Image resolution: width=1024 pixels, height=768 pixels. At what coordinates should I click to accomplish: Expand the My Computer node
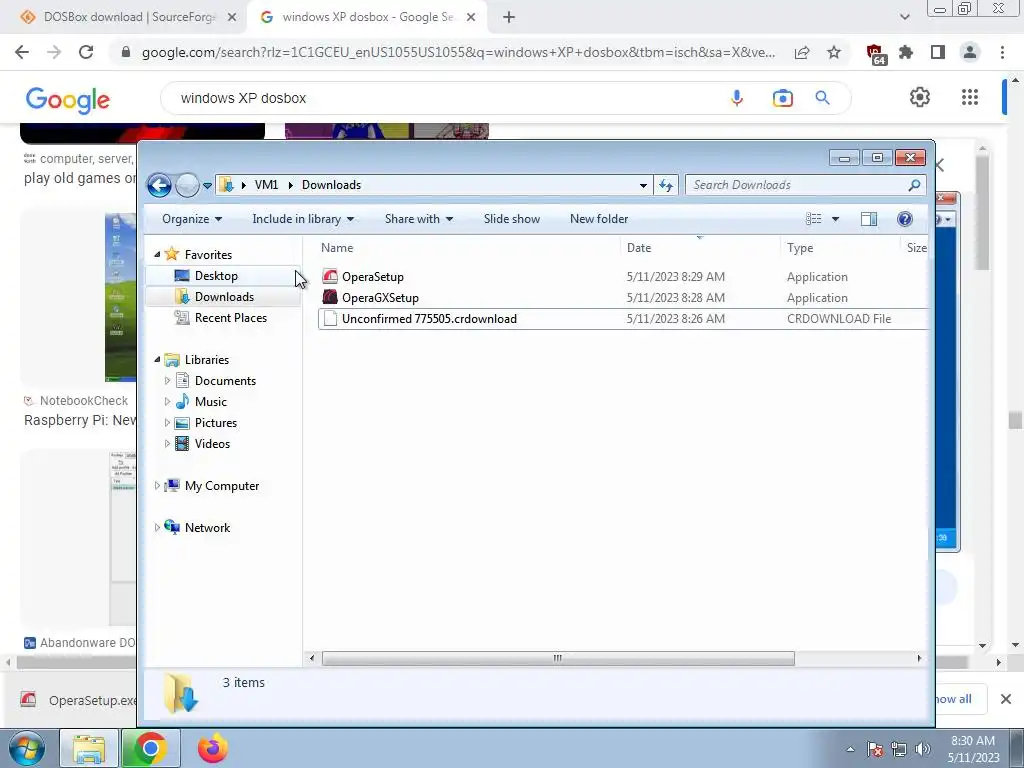(x=157, y=485)
